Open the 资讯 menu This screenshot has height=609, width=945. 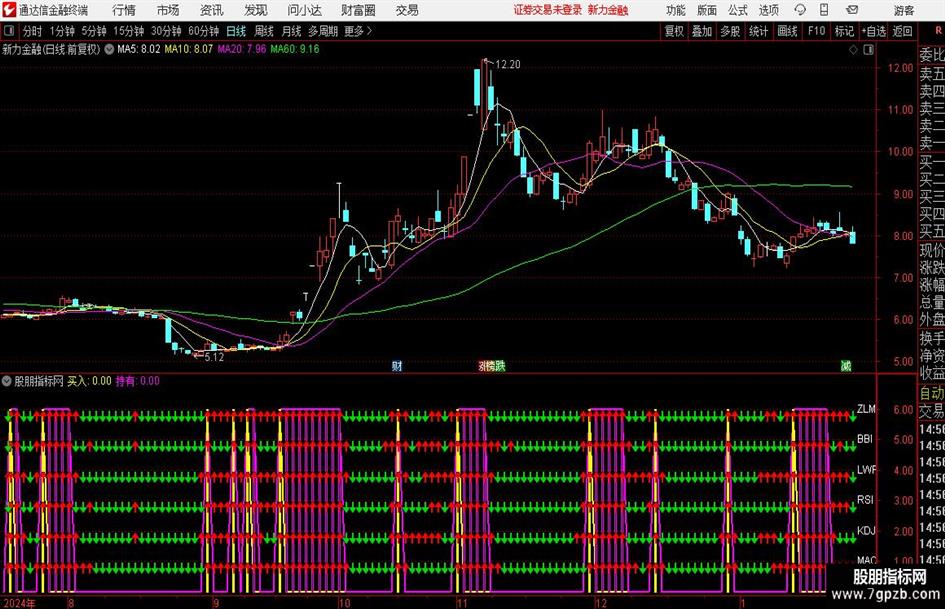tap(212, 10)
